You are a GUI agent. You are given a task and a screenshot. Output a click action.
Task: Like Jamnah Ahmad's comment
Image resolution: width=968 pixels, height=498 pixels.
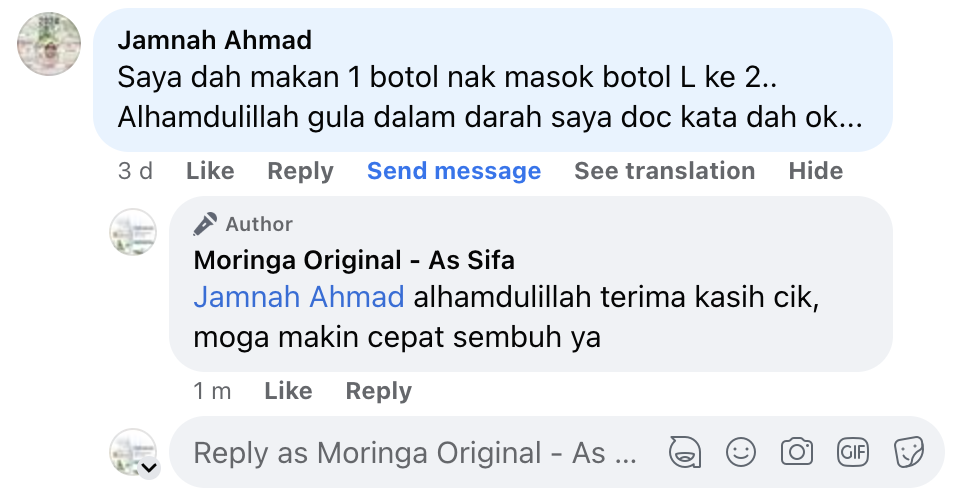[x=210, y=171]
